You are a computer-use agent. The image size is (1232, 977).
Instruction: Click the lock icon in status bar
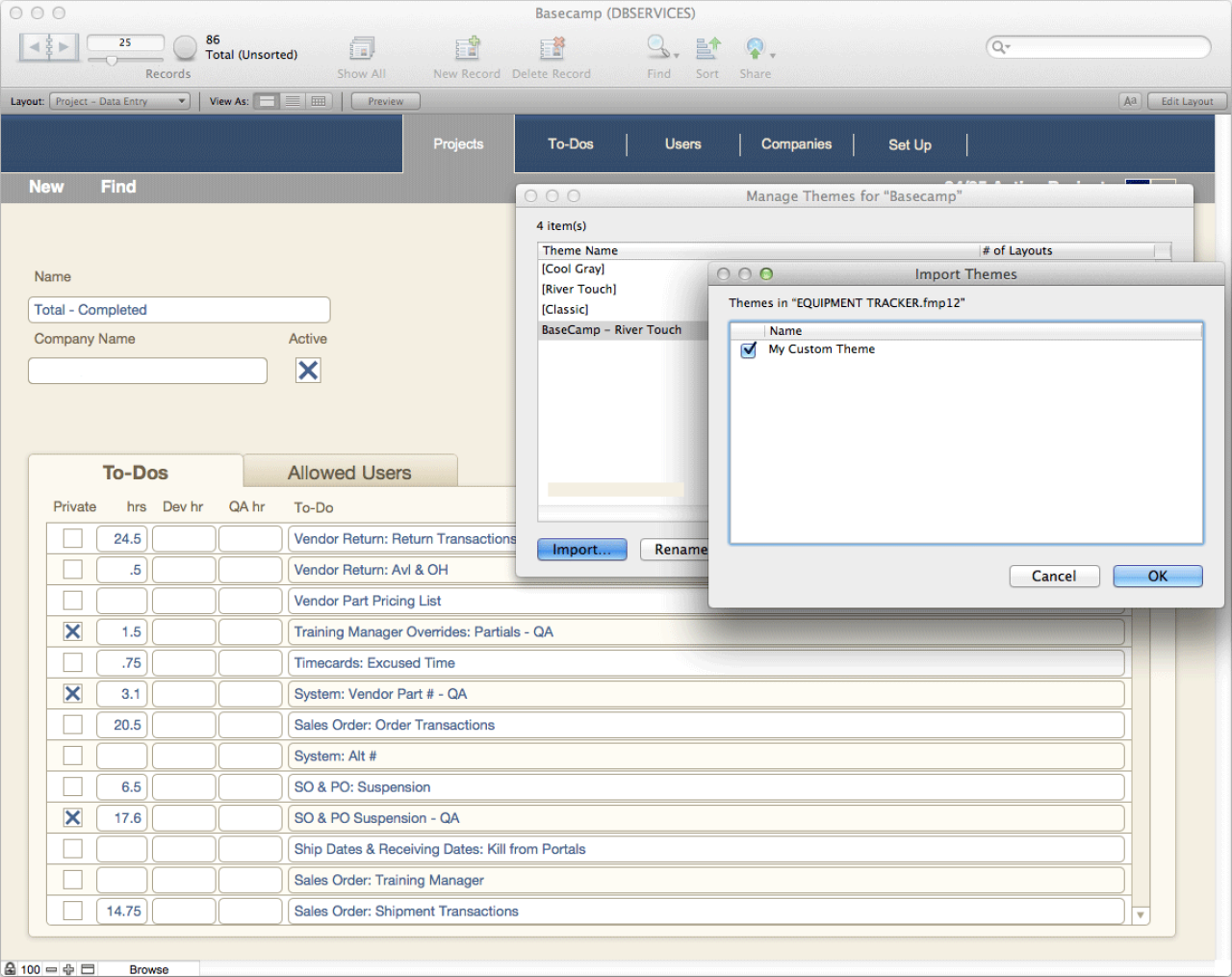pos(10,968)
